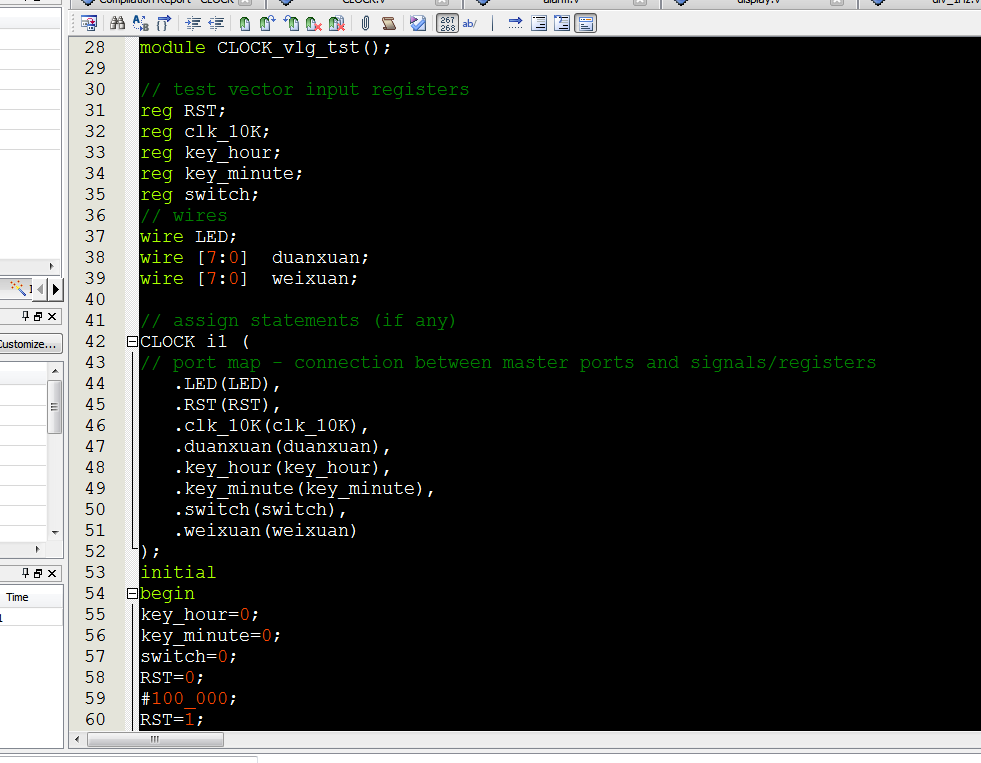Close the panel above the Time column
Viewport: 981px width, 763px height.
pyautogui.click(x=52, y=573)
